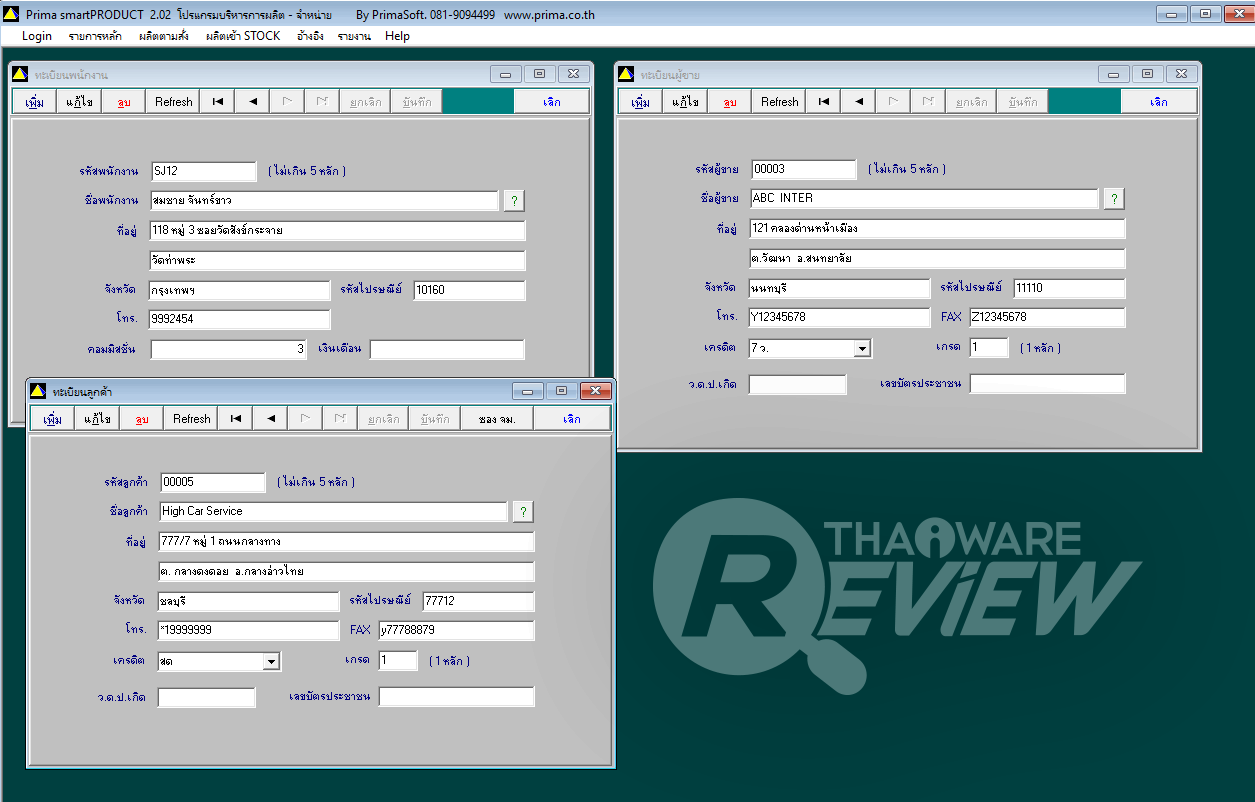Open the Help menu
Image resolution: width=1255 pixels, height=802 pixels.
397,36
